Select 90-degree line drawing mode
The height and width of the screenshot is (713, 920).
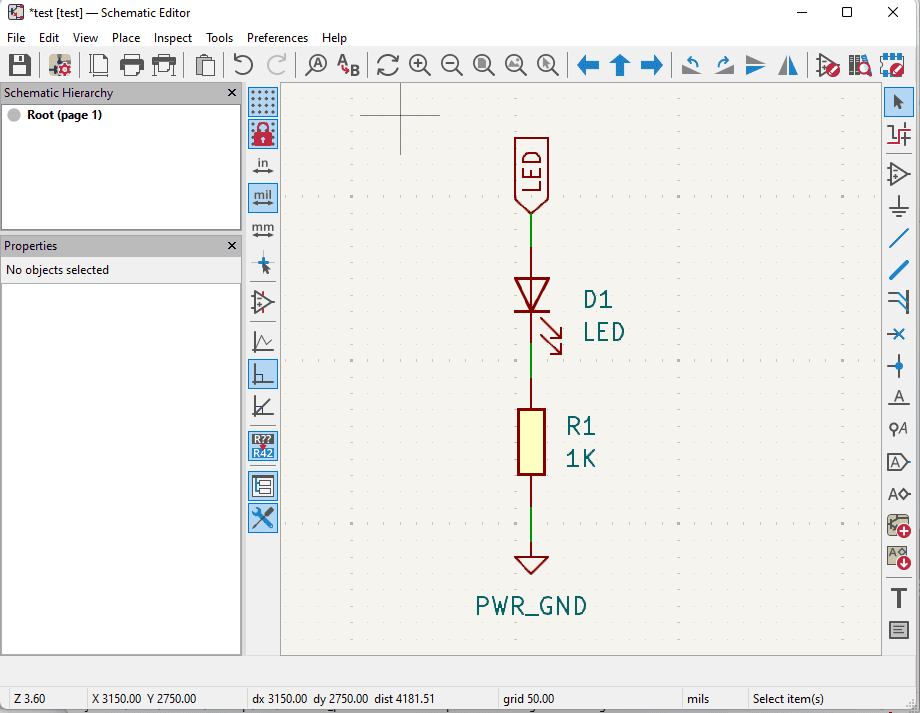coord(263,374)
